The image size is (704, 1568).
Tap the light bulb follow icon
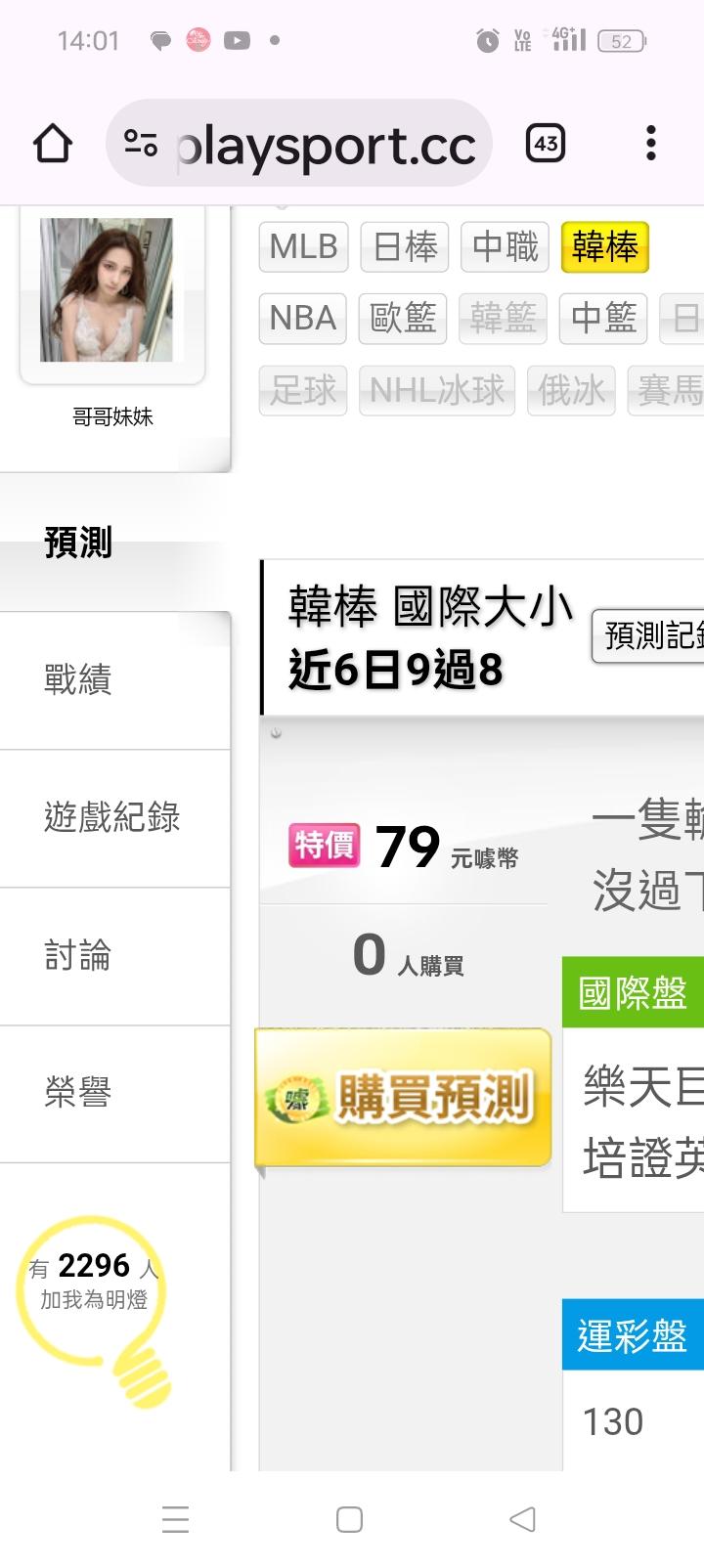(94, 1310)
